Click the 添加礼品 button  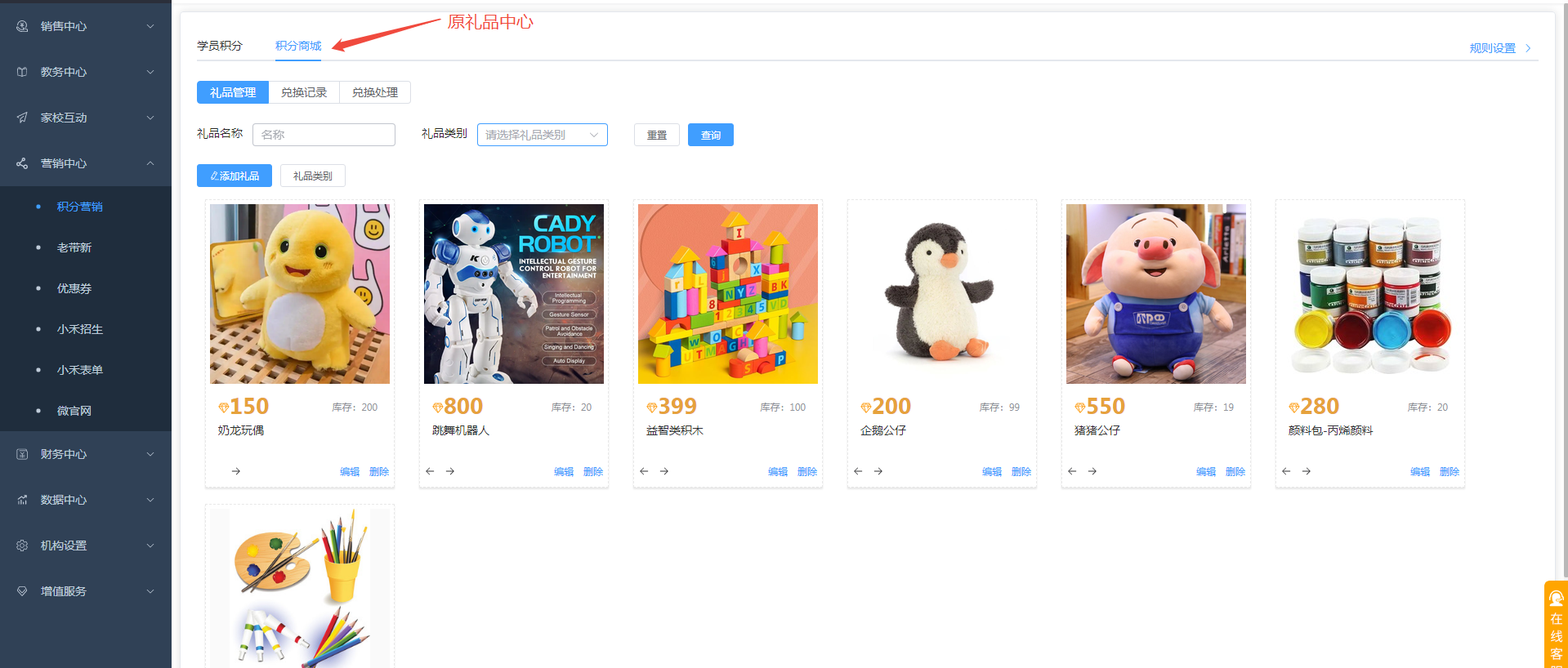[x=235, y=176]
